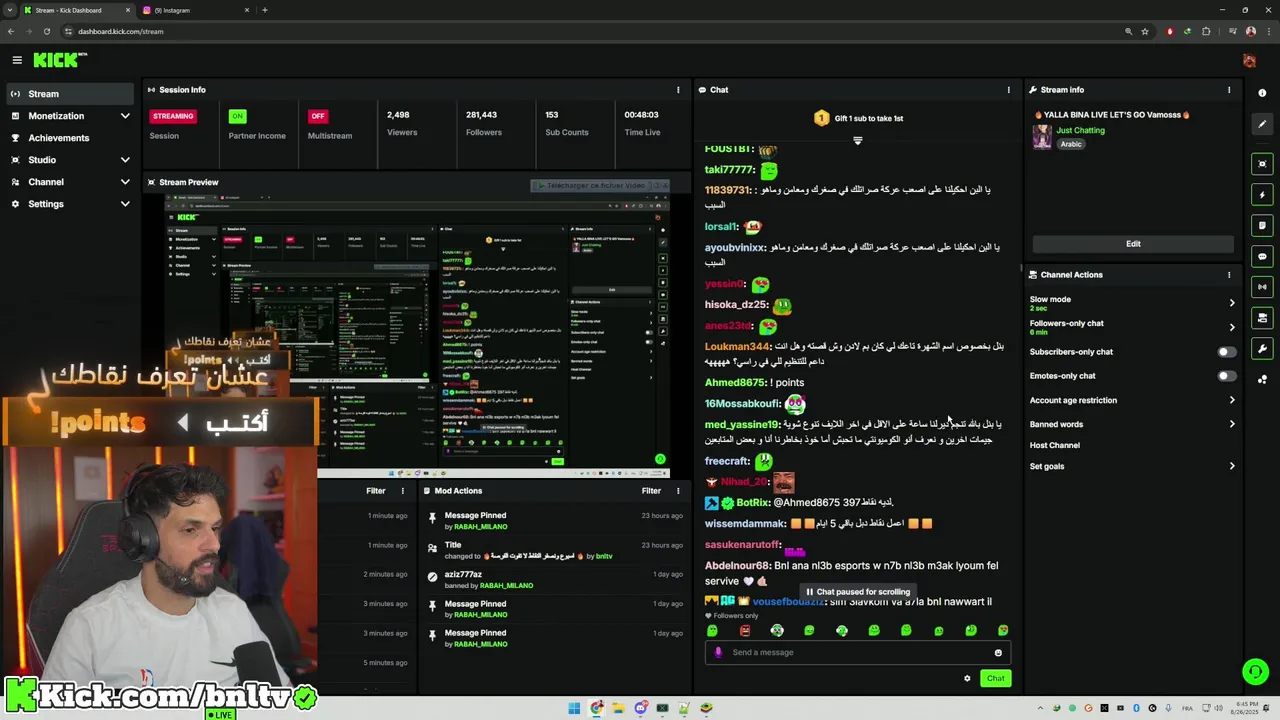Viewport: 1280px width, 720px height.
Task: Click Filter in the panel left of Mod Actions
Action: tap(376, 491)
